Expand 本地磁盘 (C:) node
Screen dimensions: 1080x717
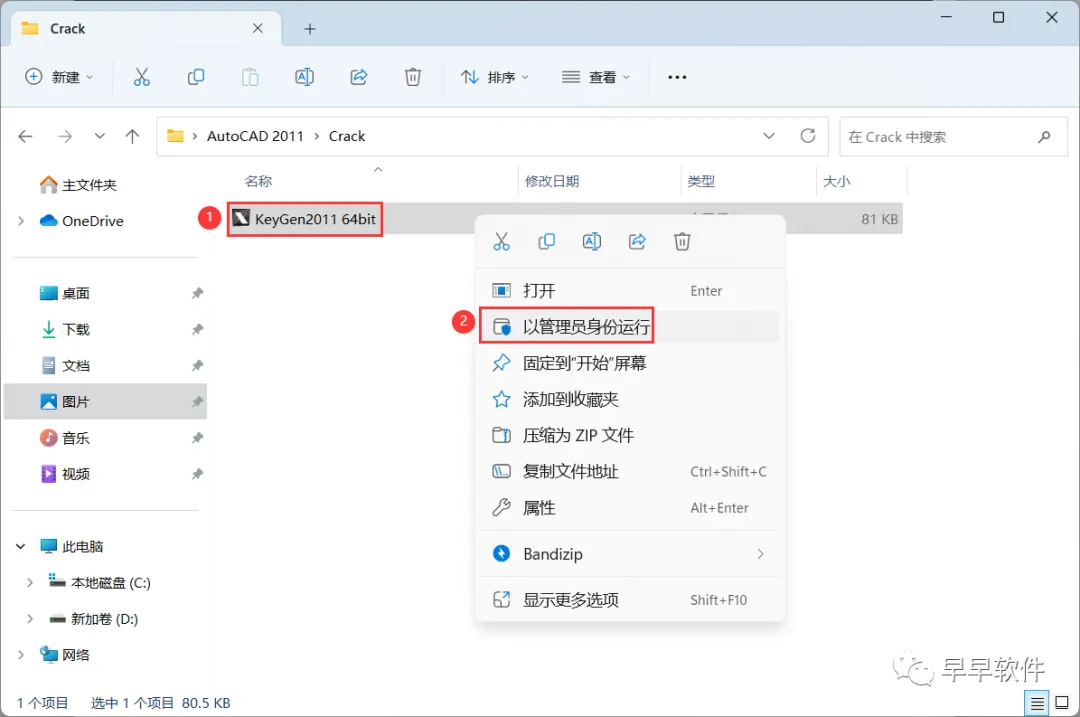pyautogui.click(x=30, y=583)
